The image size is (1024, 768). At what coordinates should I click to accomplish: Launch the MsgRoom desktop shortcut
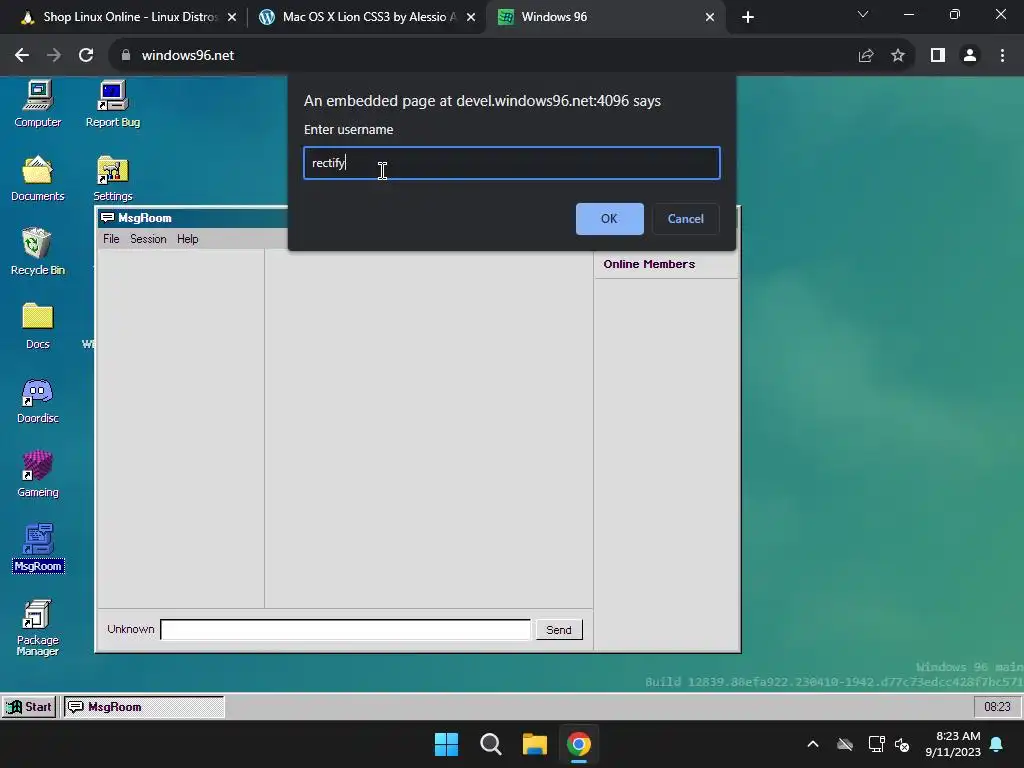coord(38,548)
